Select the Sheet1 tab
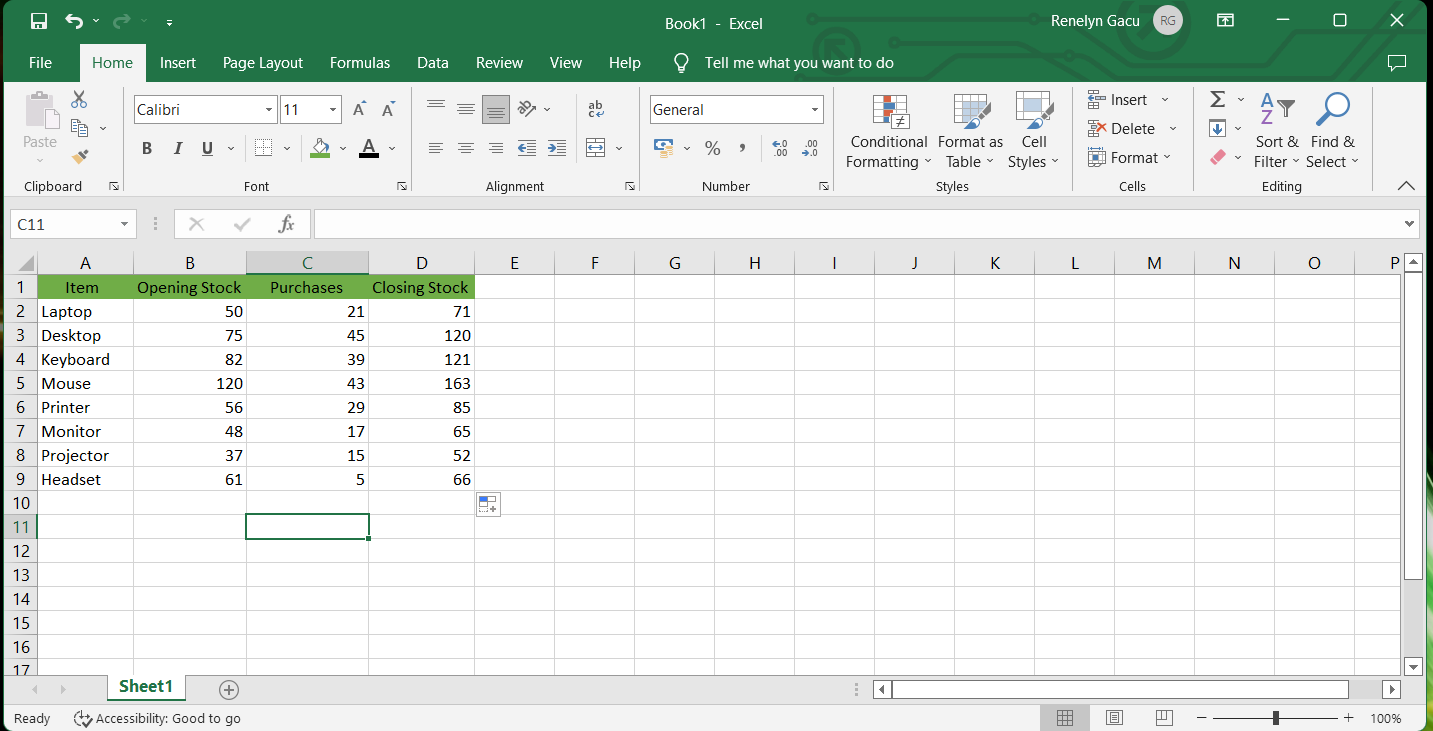Image resolution: width=1433 pixels, height=731 pixels. [x=146, y=687]
